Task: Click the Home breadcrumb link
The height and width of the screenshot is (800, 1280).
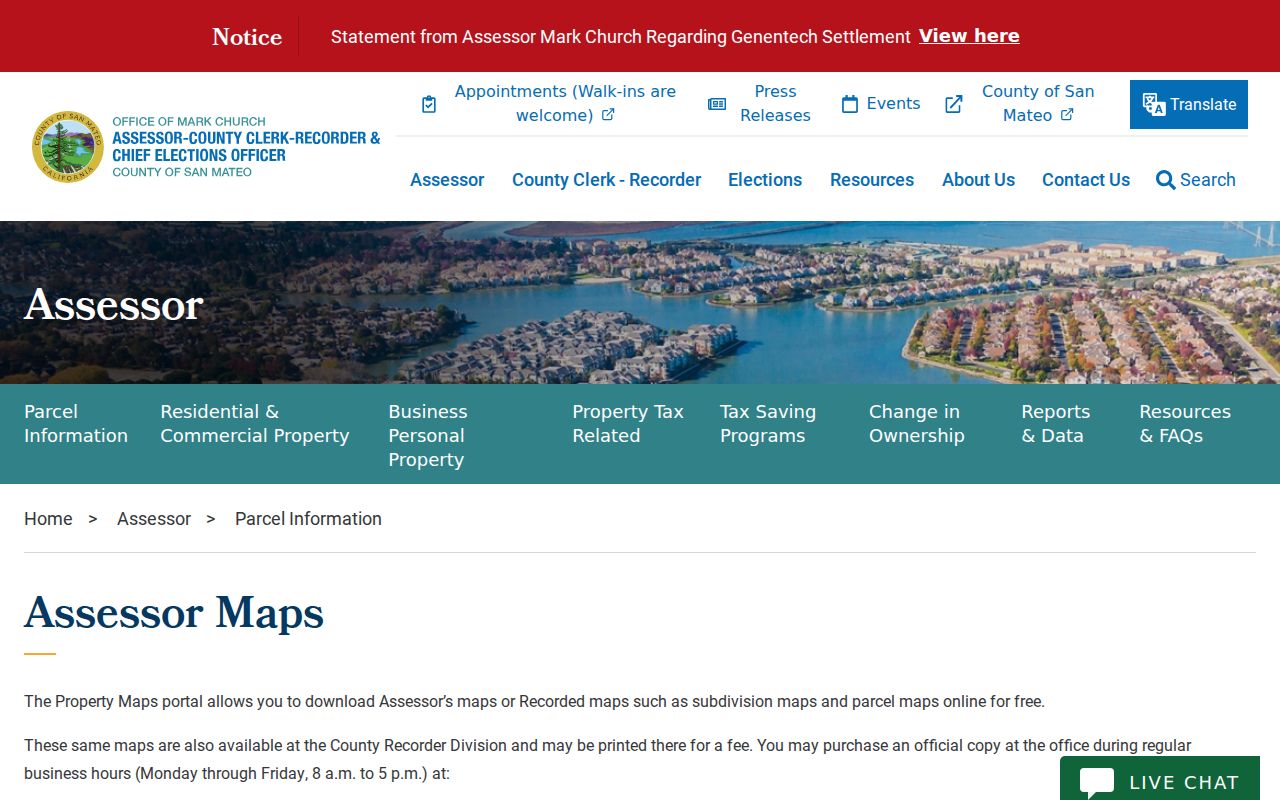Action: [x=48, y=519]
